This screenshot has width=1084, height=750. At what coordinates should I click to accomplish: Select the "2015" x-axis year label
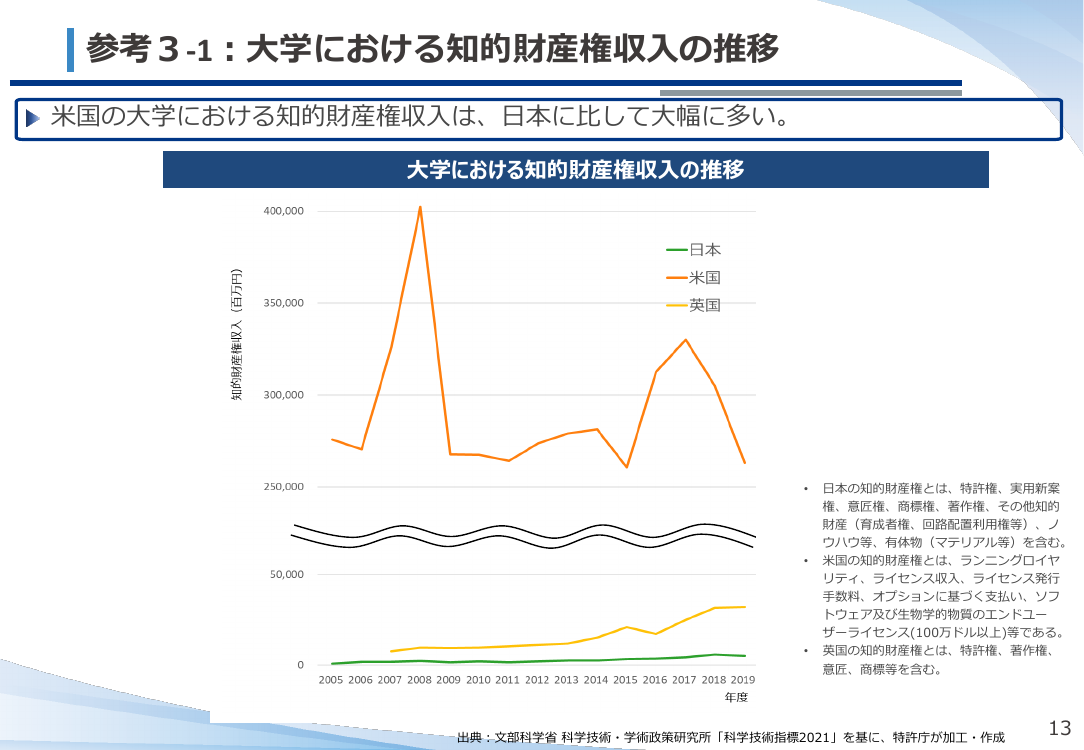coord(625,680)
